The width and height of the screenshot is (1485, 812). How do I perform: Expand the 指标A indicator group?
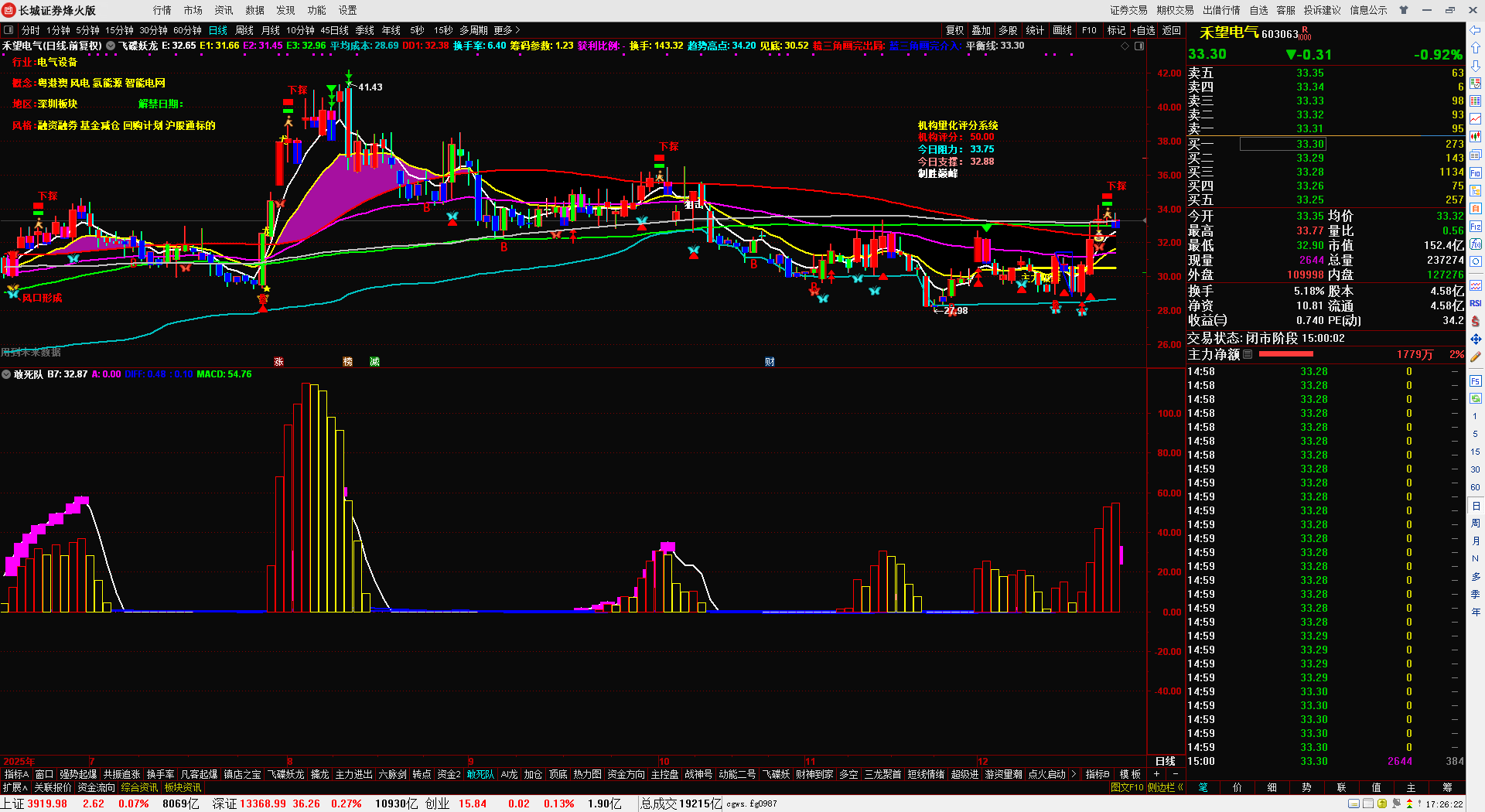coord(16,774)
